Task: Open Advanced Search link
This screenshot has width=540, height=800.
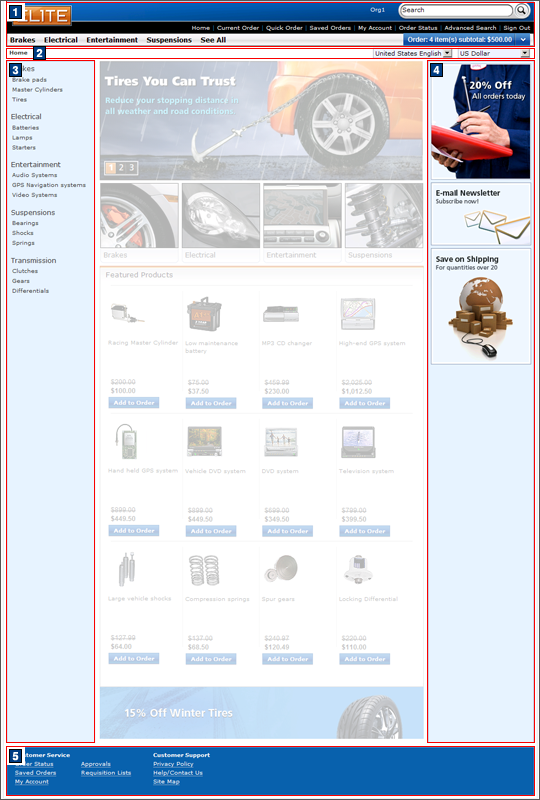Action: click(x=470, y=28)
